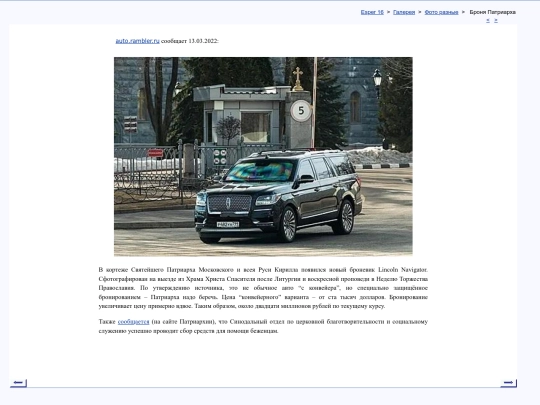Go forward using the bottom right arrow icon
The height and width of the screenshot is (405, 540).
(509, 383)
